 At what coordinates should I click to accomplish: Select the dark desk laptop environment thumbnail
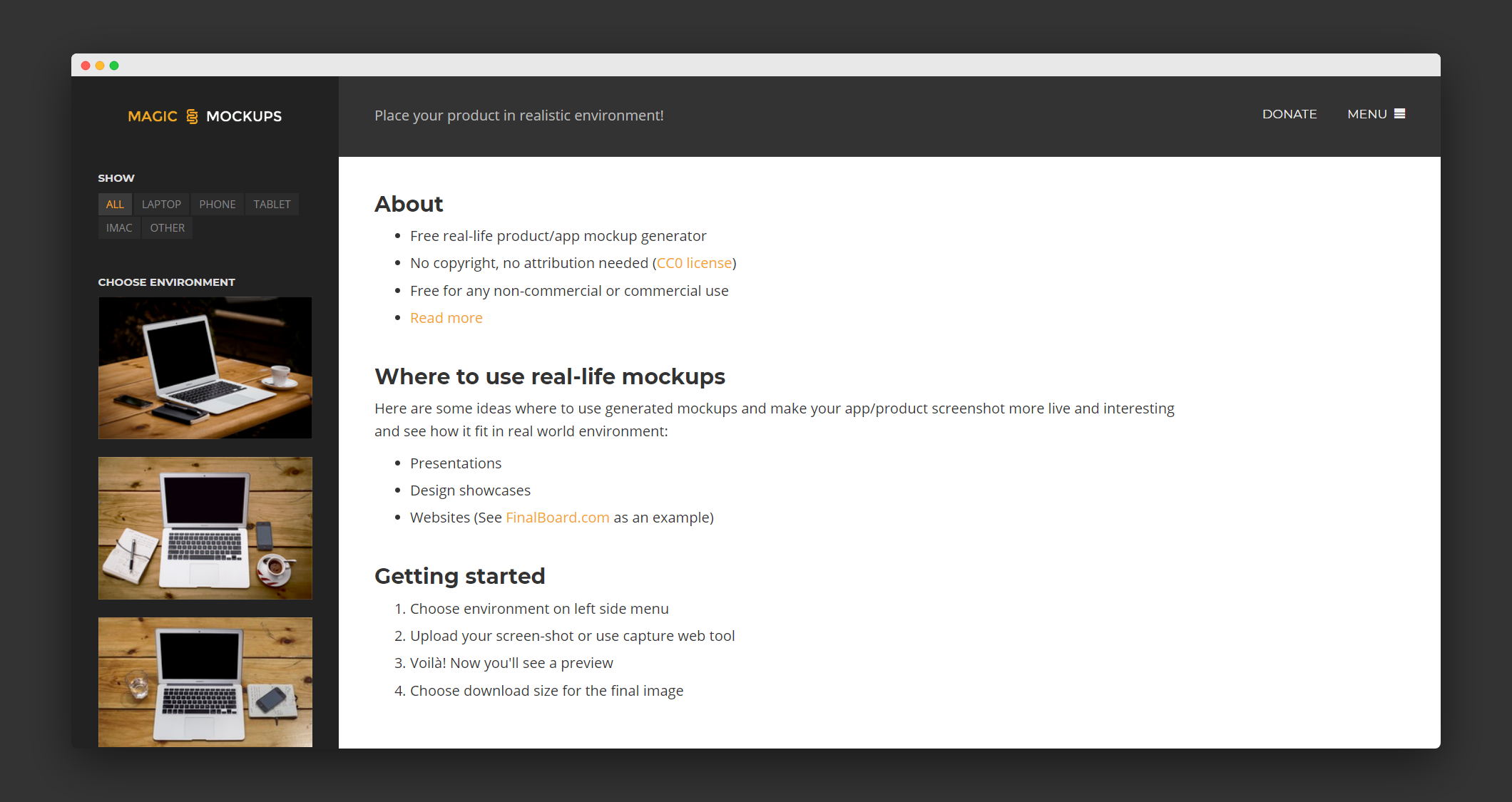click(x=205, y=368)
